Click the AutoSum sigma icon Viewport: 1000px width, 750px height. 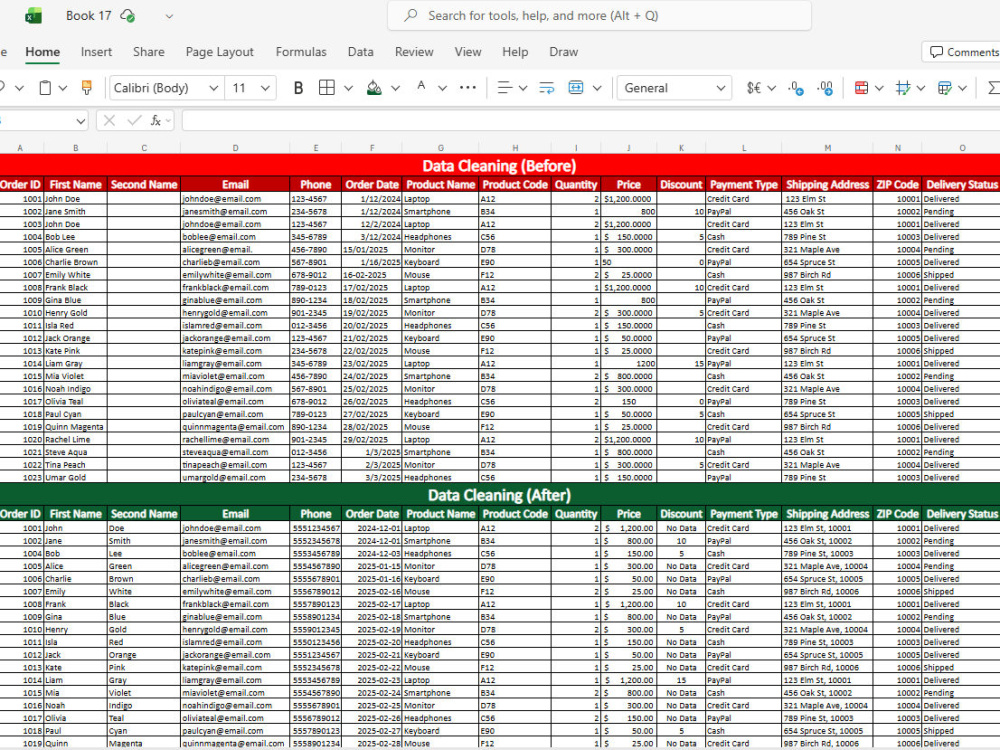tap(993, 88)
